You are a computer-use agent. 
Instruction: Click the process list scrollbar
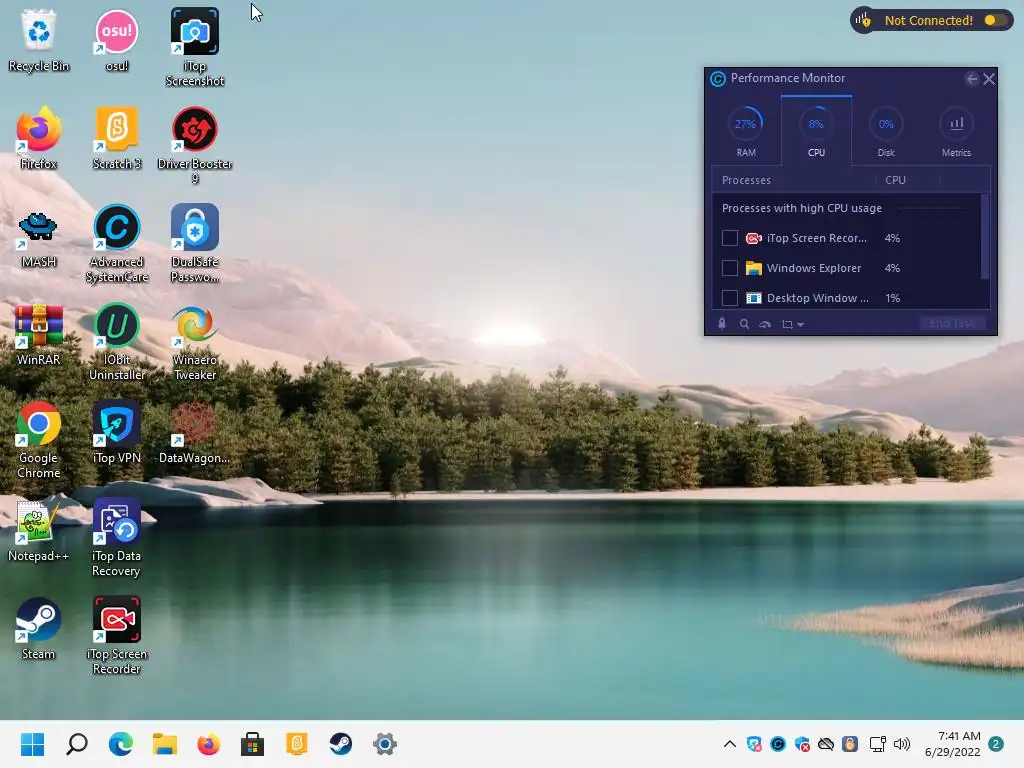pyautogui.click(x=985, y=236)
